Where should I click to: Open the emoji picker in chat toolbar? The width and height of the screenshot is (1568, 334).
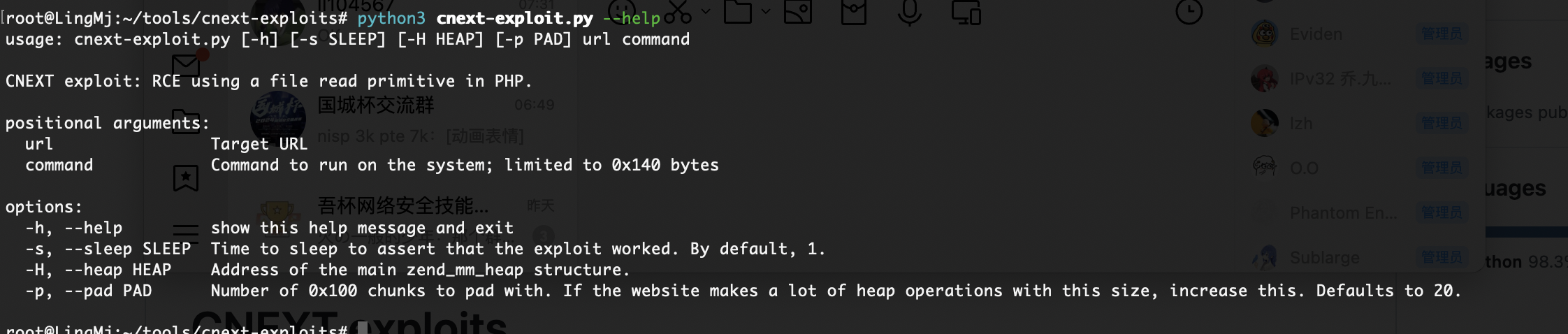click(x=621, y=10)
